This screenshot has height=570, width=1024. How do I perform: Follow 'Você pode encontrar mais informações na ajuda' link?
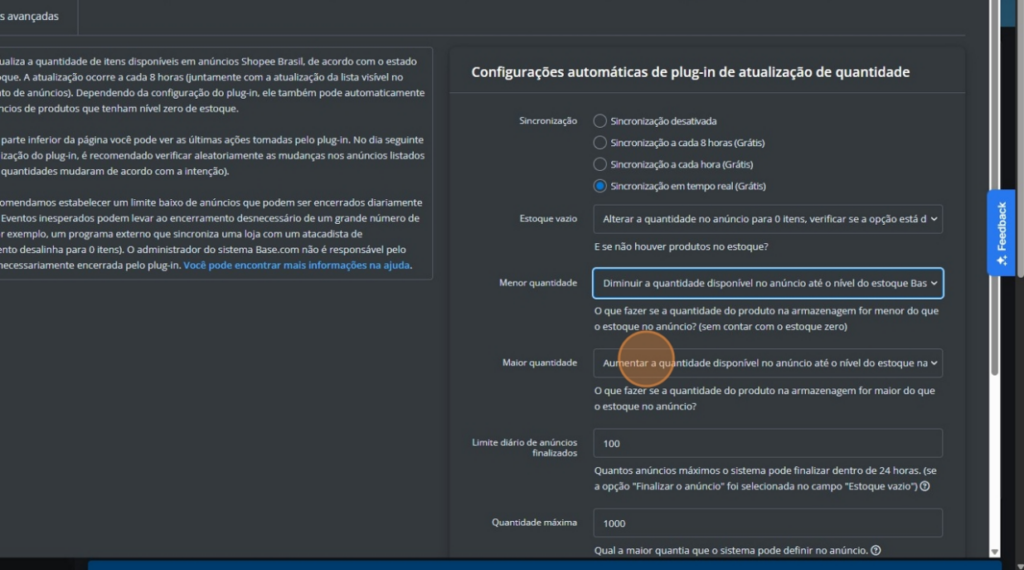297,266
